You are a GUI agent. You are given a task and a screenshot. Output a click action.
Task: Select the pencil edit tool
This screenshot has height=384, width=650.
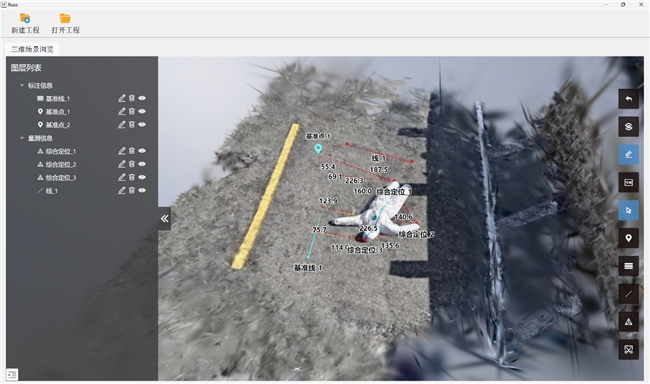pyautogui.click(x=628, y=154)
